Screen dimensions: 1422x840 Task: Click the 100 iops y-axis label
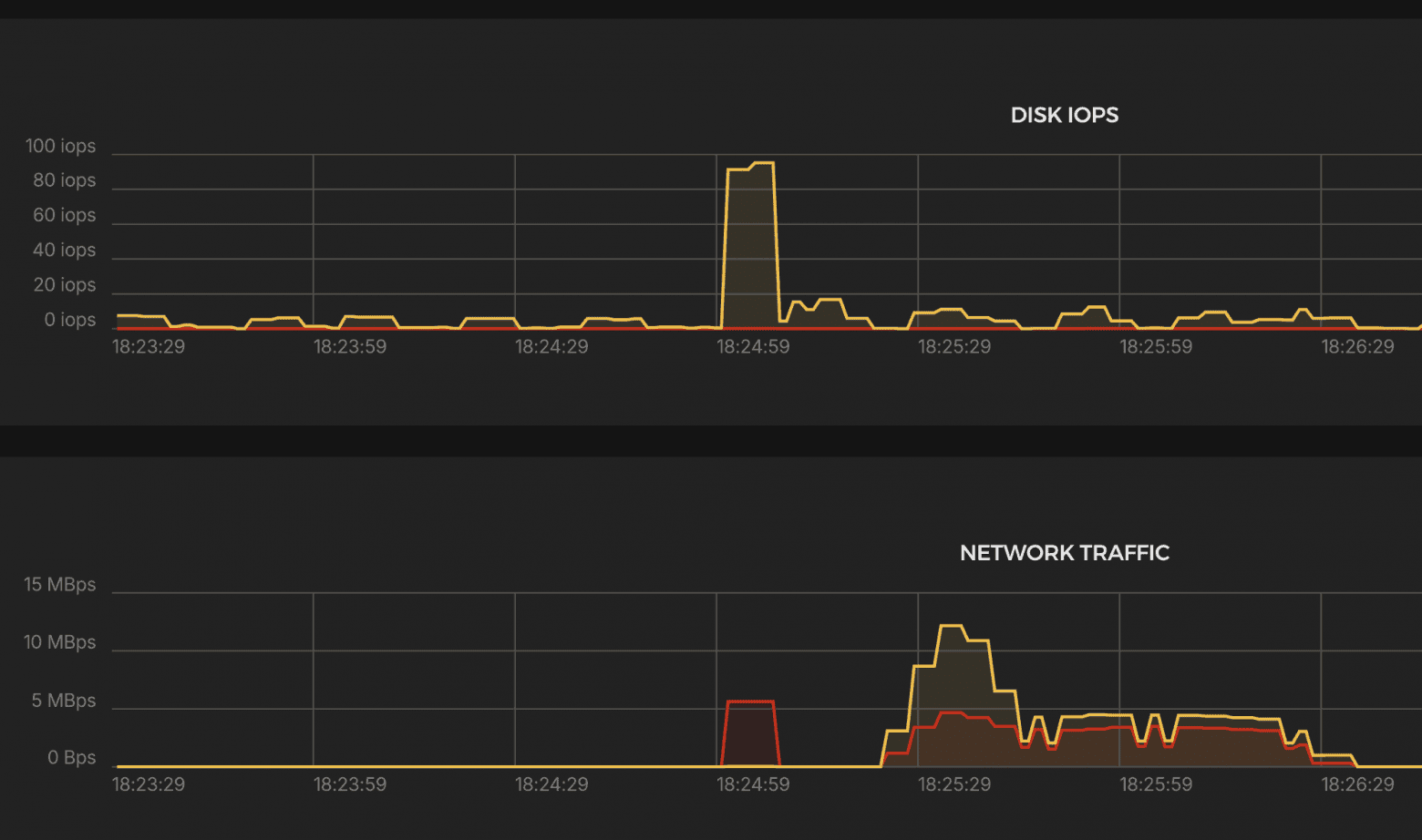click(x=60, y=147)
